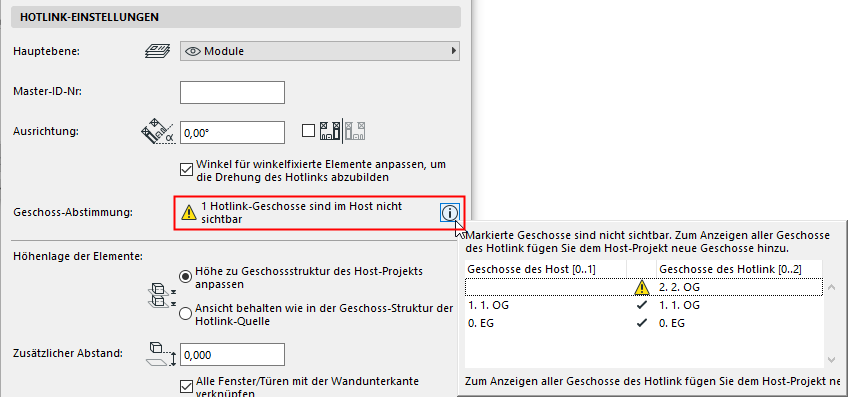Click the yellow warning icon in Geschoss-Abstimmung
This screenshot has width=848, height=397.
(189, 213)
